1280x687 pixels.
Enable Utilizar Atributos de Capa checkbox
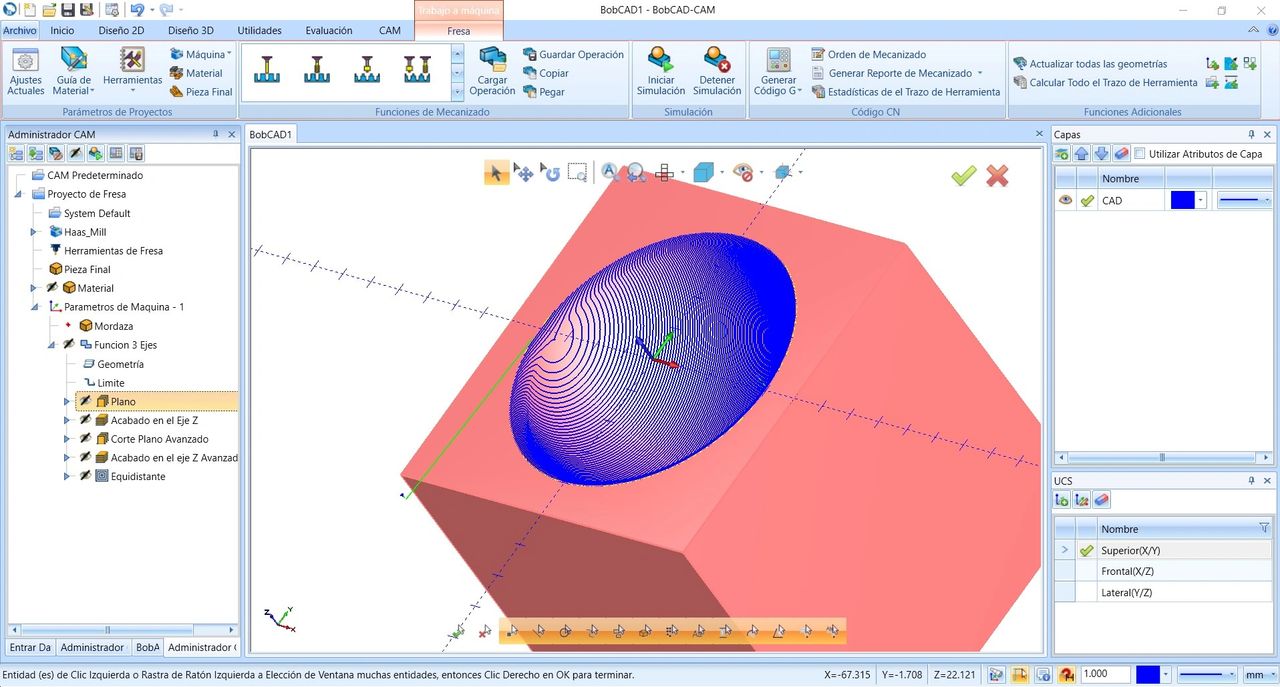click(1139, 154)
